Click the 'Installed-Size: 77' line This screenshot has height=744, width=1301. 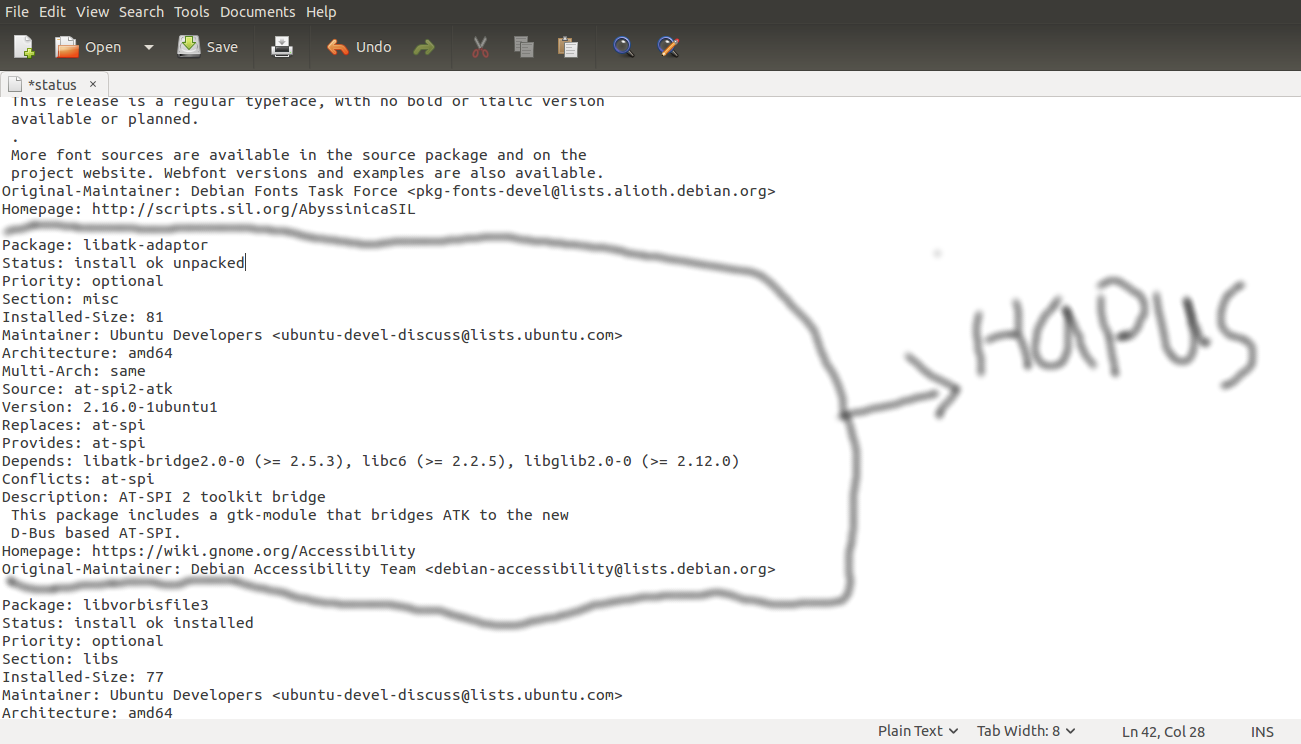tap(83, 677)
